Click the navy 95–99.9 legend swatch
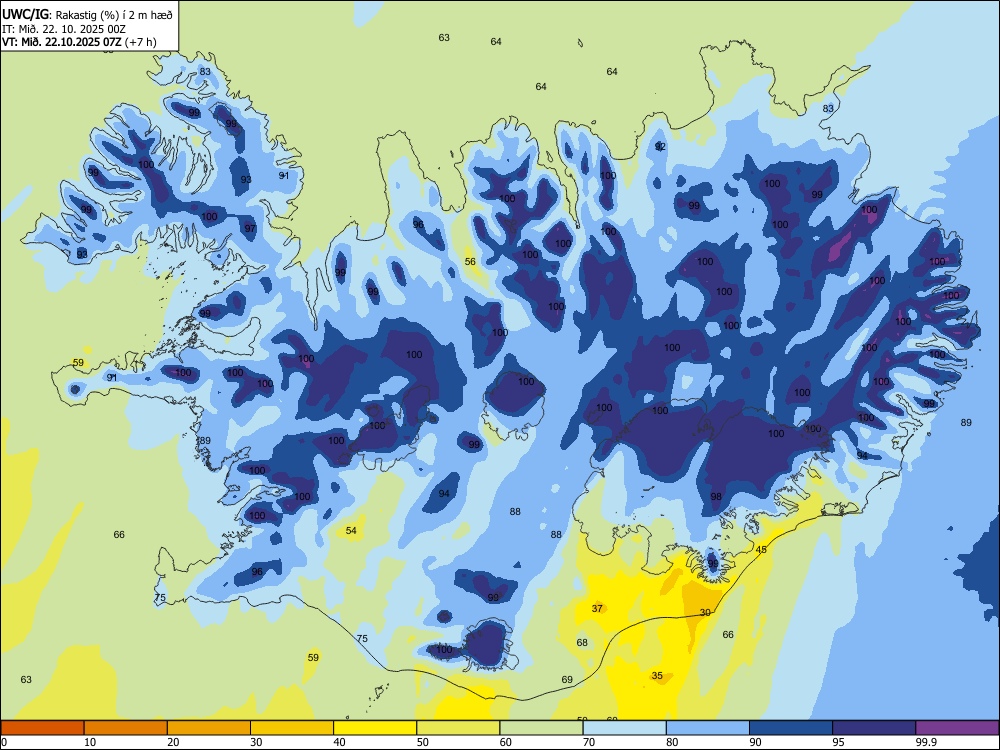The width and height of the screenshot is (1000, 750). pyautogui.click(x=874, y=728)
